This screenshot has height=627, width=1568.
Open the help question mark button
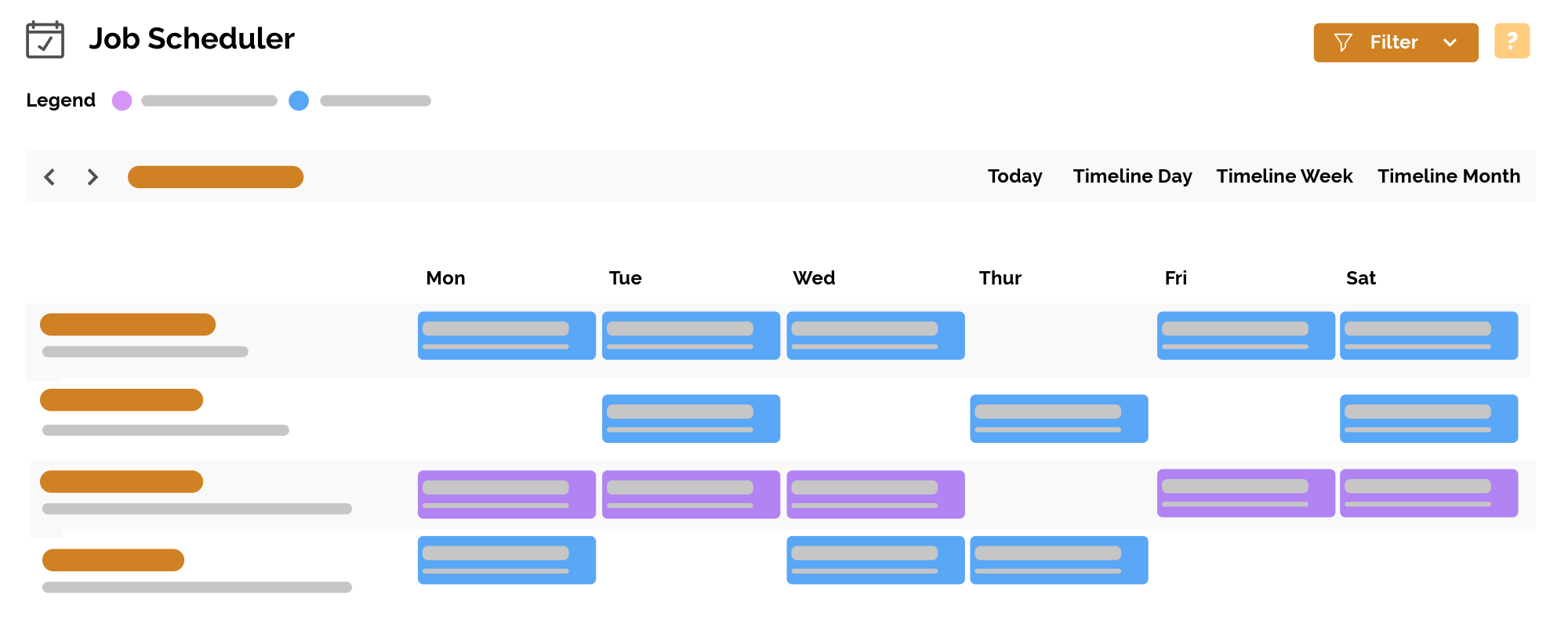[1512, 42]
